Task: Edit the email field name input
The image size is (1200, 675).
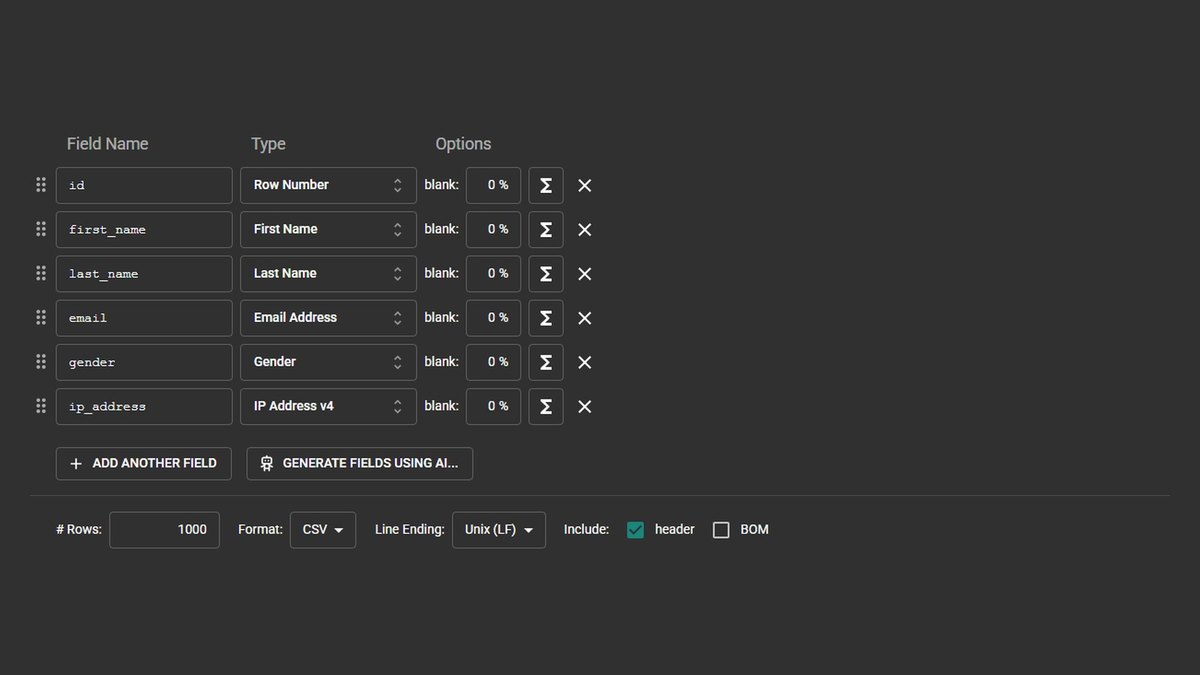Action: tap(144, 318)
